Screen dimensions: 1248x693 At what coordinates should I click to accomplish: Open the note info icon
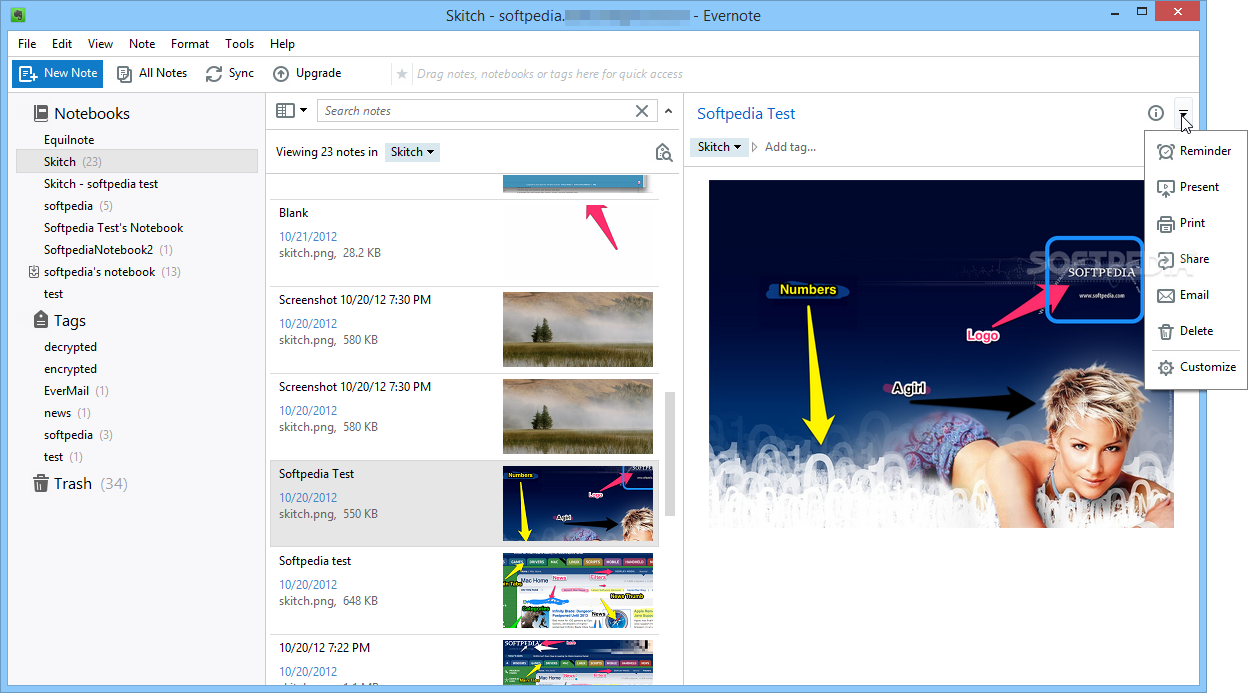tap(1156, 113)
